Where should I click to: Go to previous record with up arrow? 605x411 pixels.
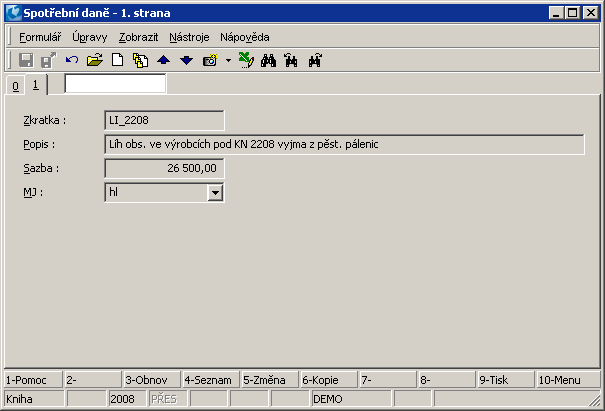(x=164, y=60)
